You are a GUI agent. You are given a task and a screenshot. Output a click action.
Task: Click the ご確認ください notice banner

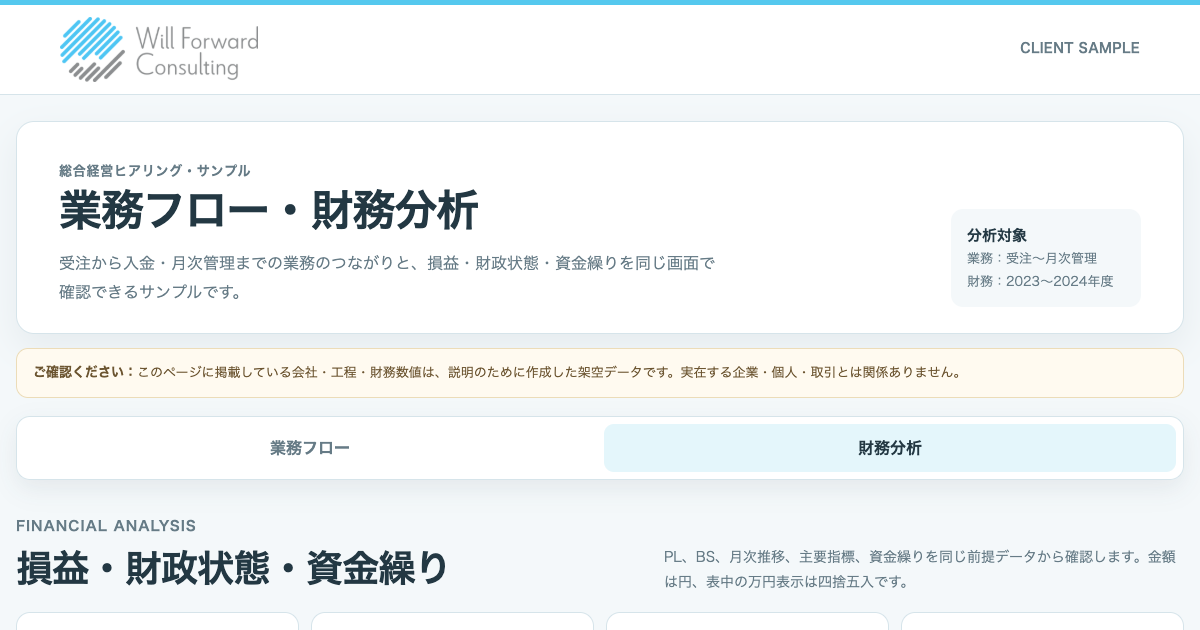coord(600,373)
